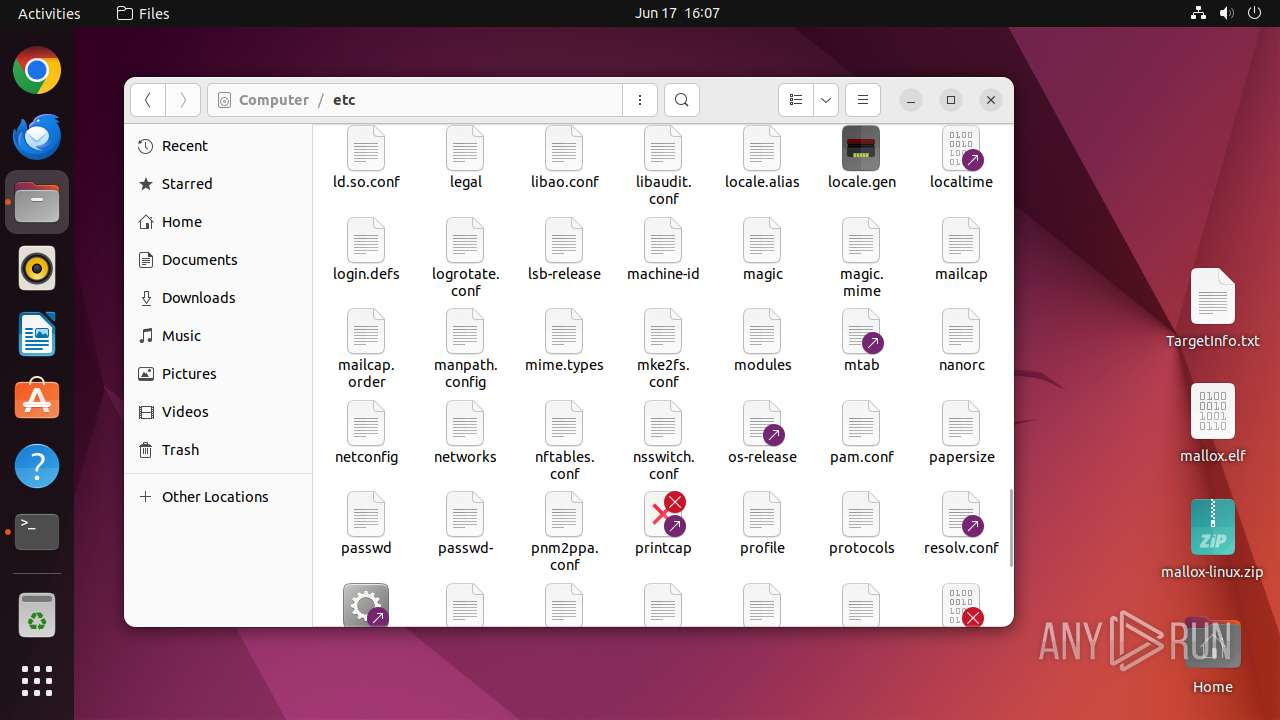Select the magic.mime file icon

861,240
